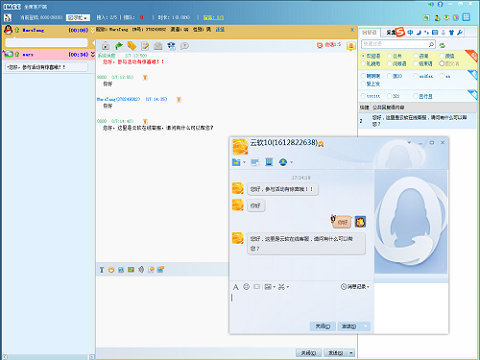Click the close button at main chat bottom

click(309, 353)
